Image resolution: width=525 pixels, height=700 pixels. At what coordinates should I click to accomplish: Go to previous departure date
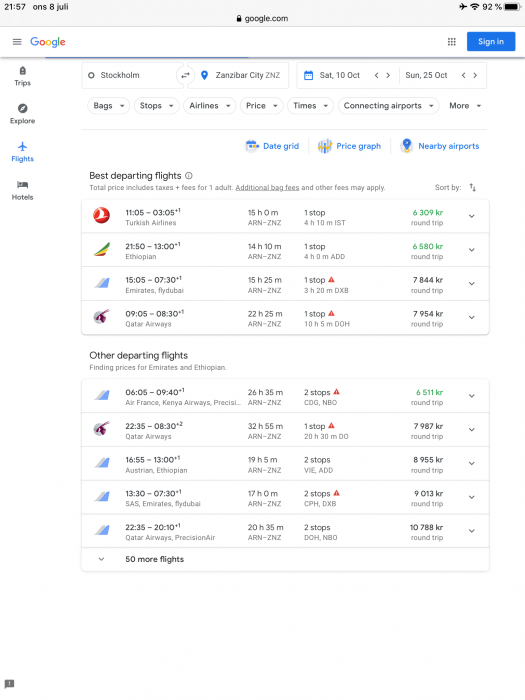[x=376, y=75]
